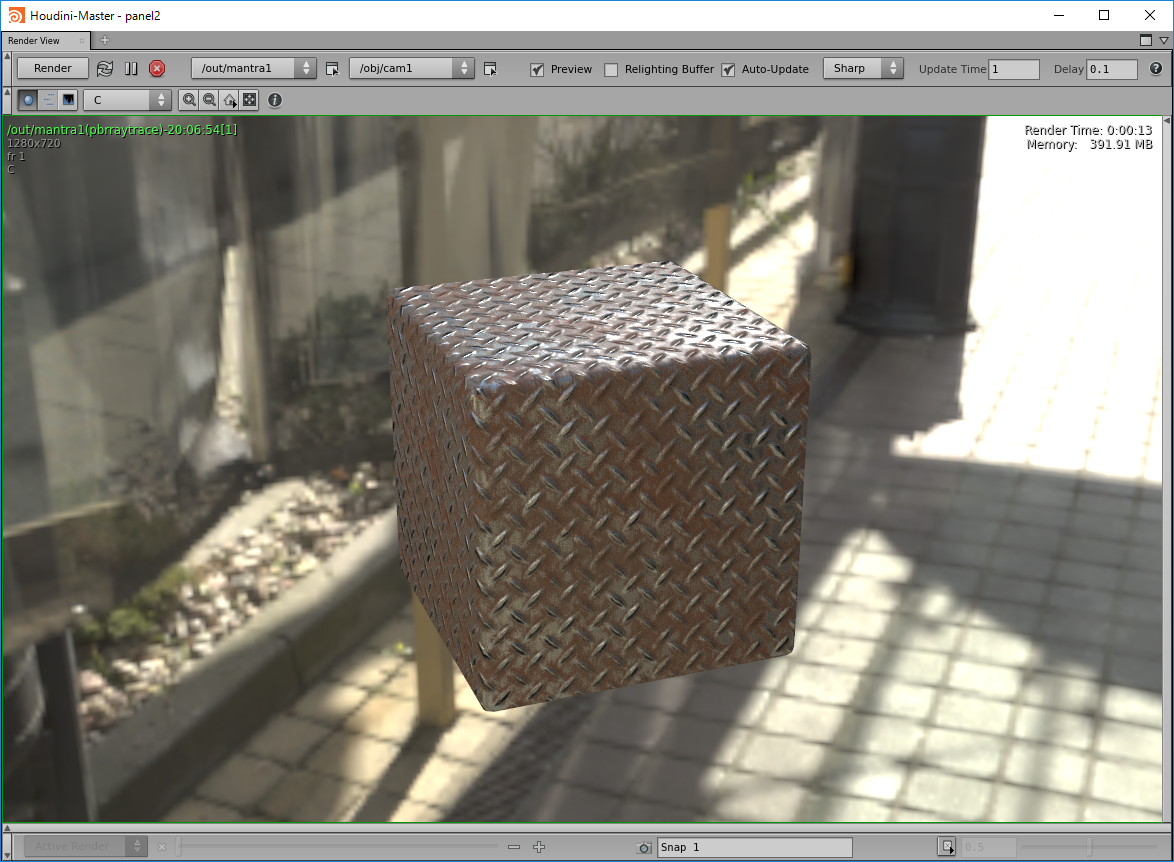This screenshot has width=1174, height=862.
Task: Open the /obj/cam1 camera dropdown
Action: 412,68
